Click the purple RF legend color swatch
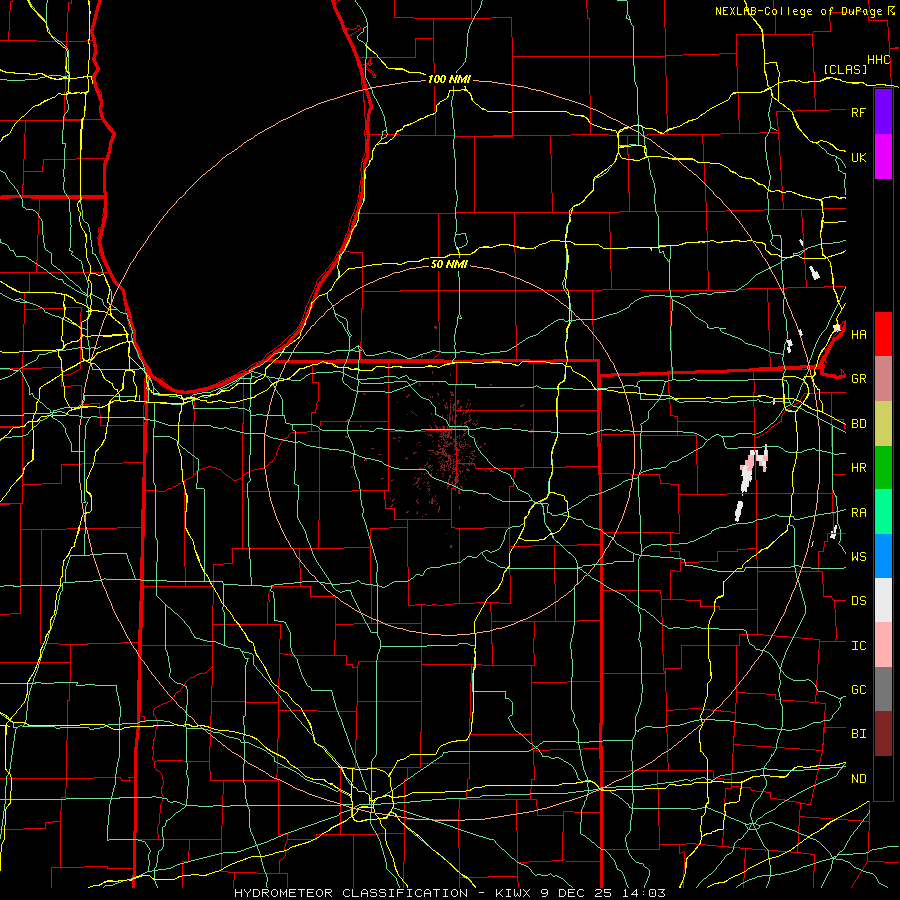 point(883,112)
